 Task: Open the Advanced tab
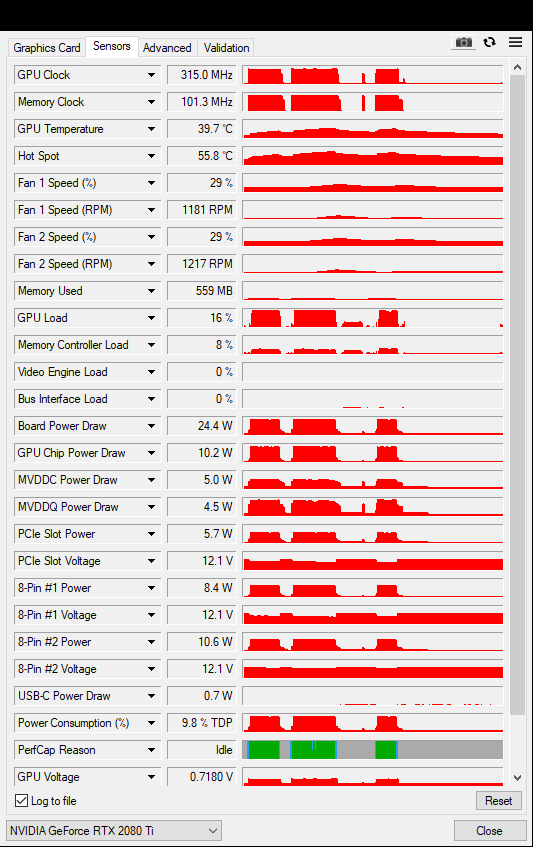point(167,48)
